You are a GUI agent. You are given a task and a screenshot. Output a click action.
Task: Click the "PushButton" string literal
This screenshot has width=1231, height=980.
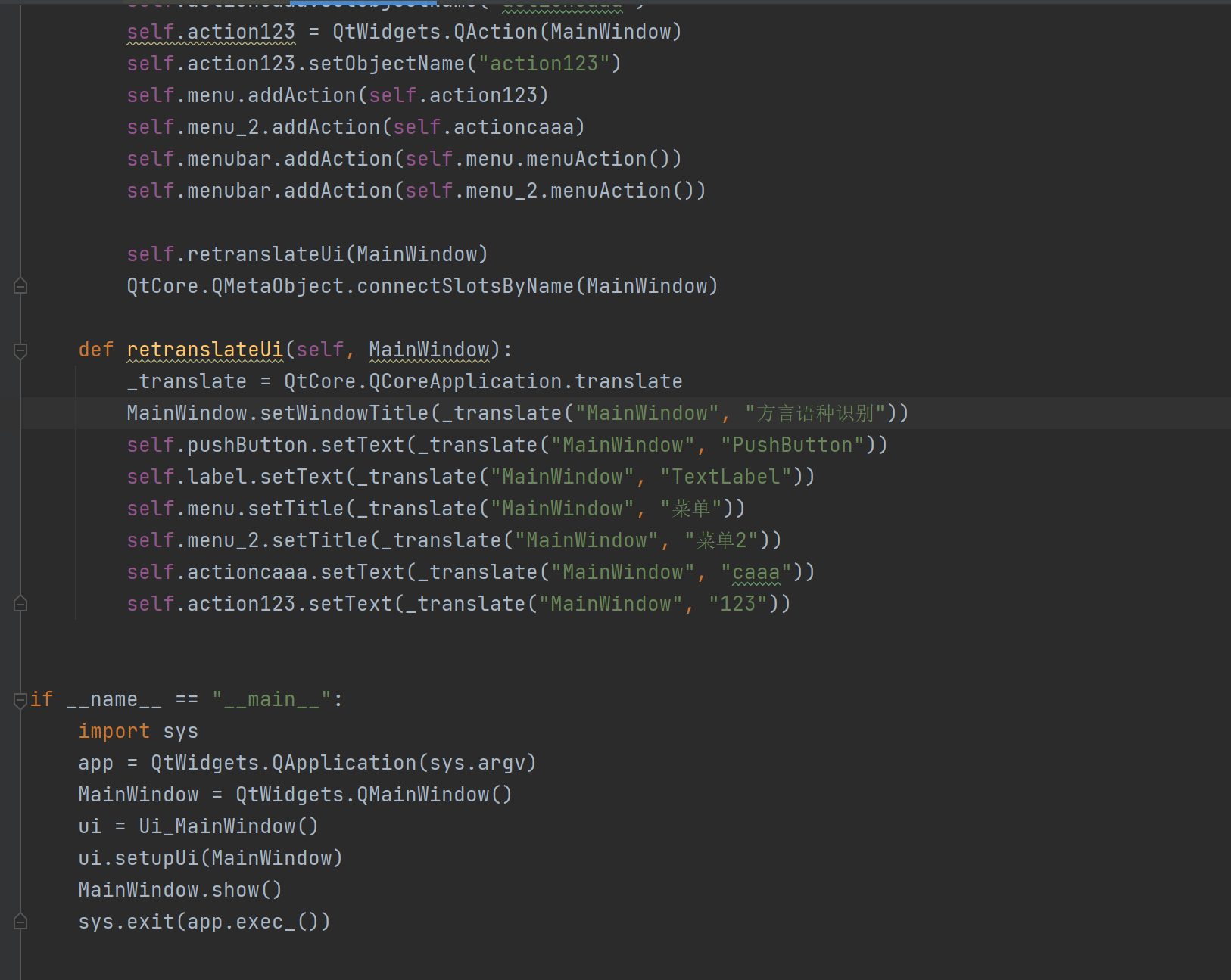(x=793, y=445)
